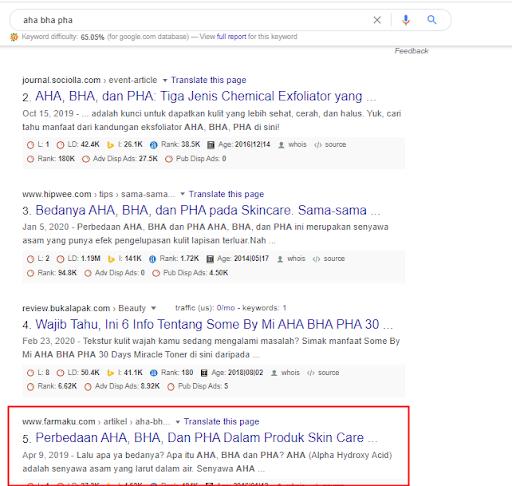Expand dropdown arrow next to journal.sociolla.com URL
Viewport: 512px width, 486px height.
pos(165,81)
